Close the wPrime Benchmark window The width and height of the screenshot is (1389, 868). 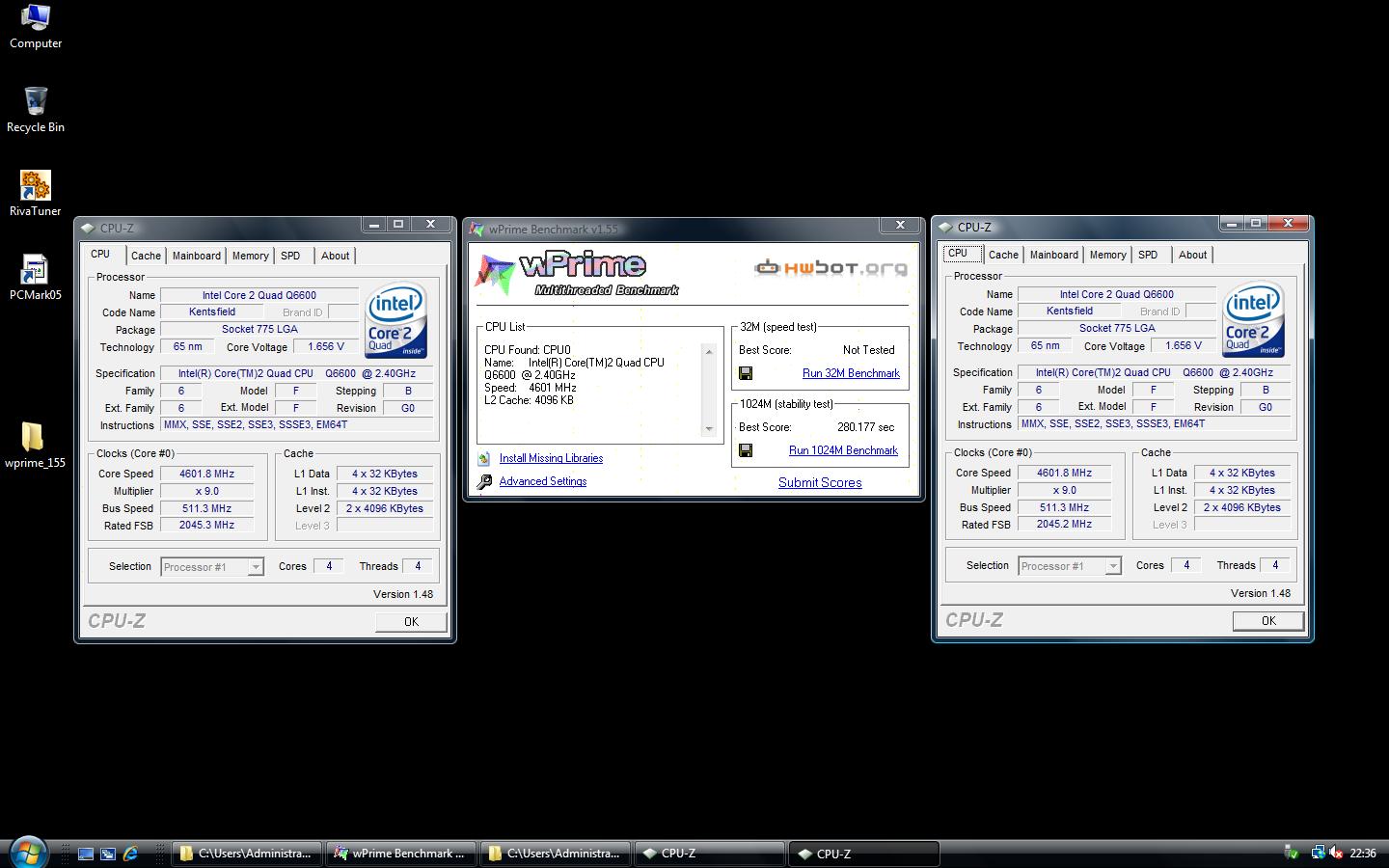900,225
